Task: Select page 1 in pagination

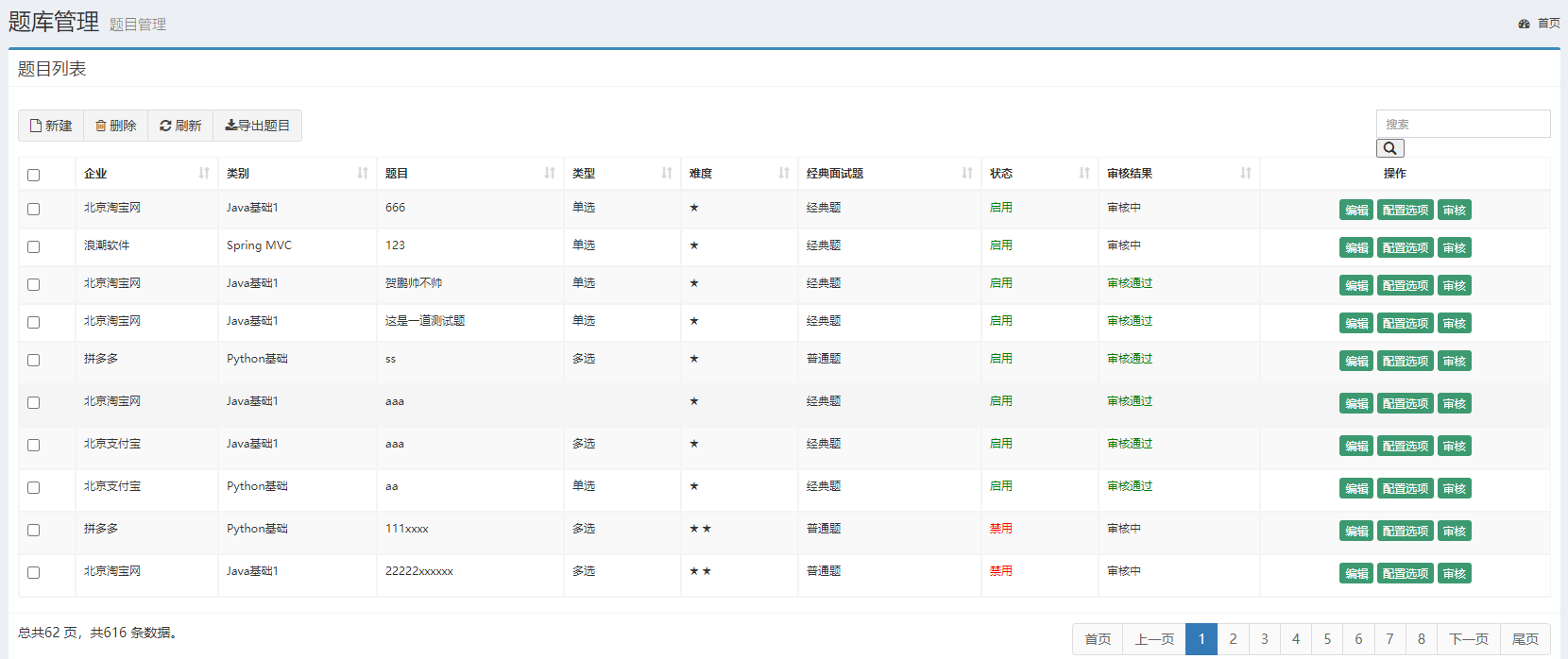Action: 1202,639
